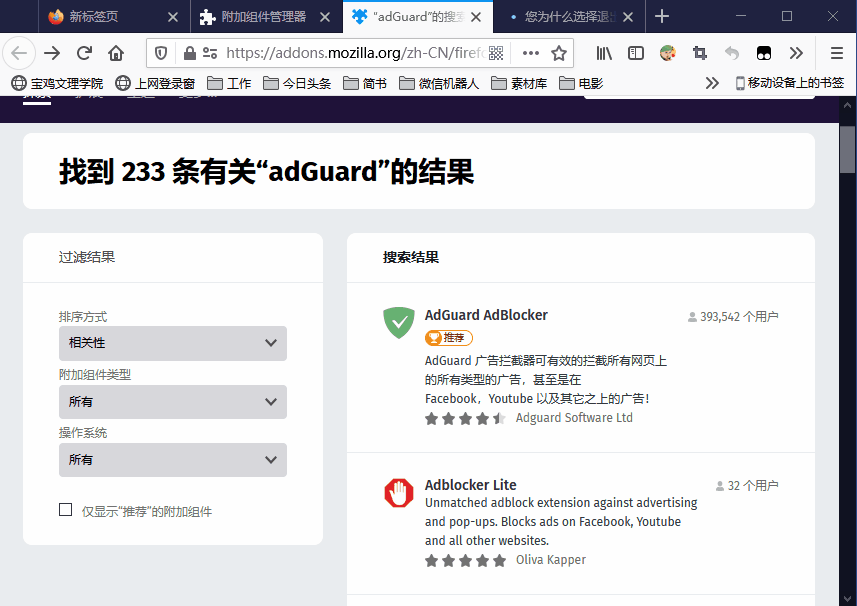
Task: Open the tracking protection shield panel
Action: point(161,53)
